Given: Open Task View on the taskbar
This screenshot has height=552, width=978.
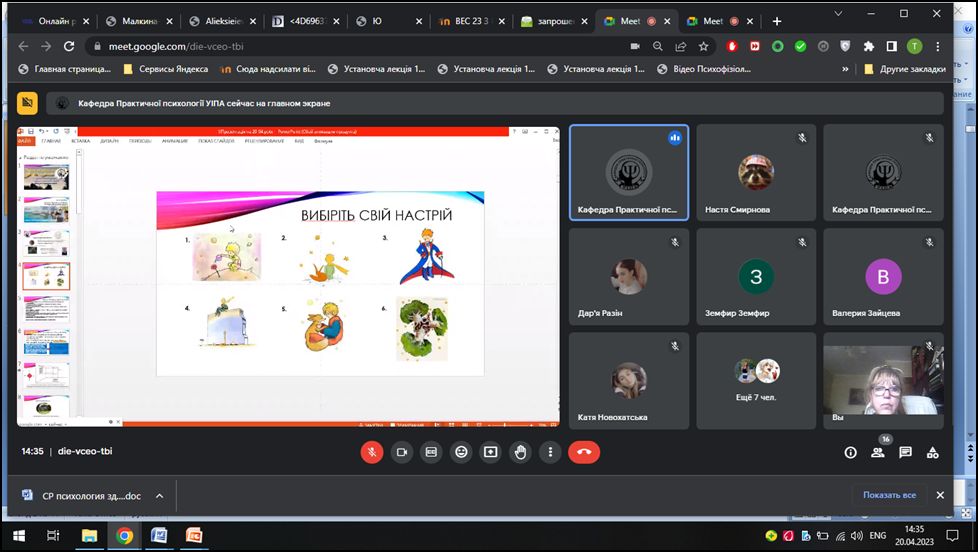Looking at the screenshot, I should [x=54, y=536].
